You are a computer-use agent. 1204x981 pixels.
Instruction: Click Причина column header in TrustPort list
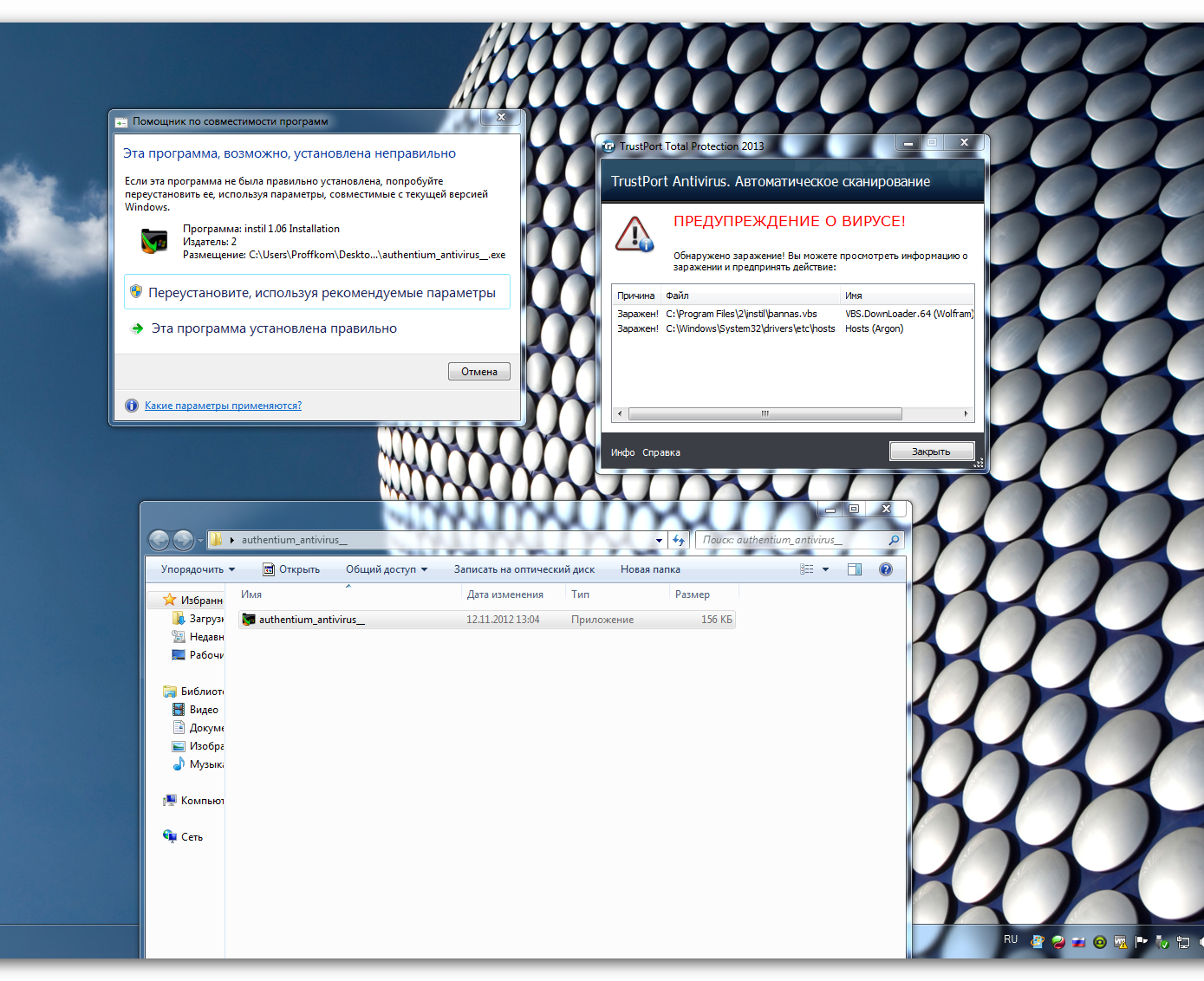[x=636, y=296]
